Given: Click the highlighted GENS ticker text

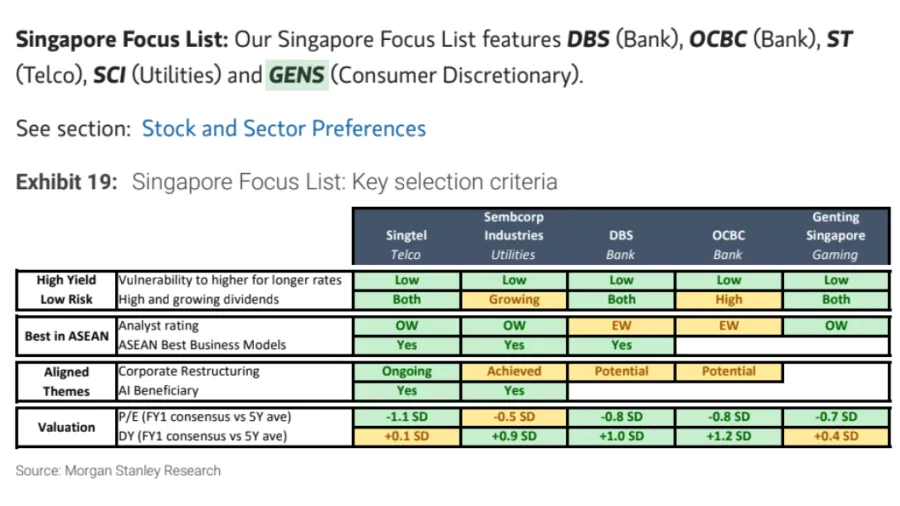Looking at the screenshot, I should (x=297, y=75).
